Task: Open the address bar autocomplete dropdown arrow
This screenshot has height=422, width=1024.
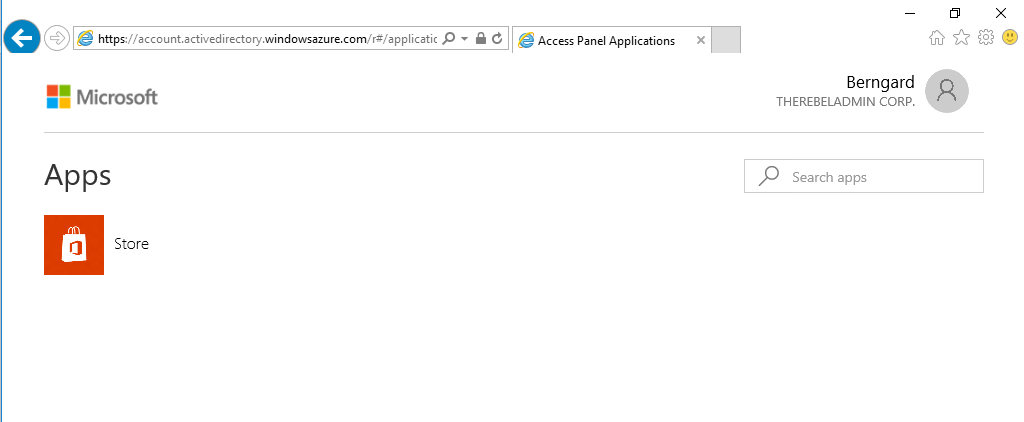Action: point(464,39)
